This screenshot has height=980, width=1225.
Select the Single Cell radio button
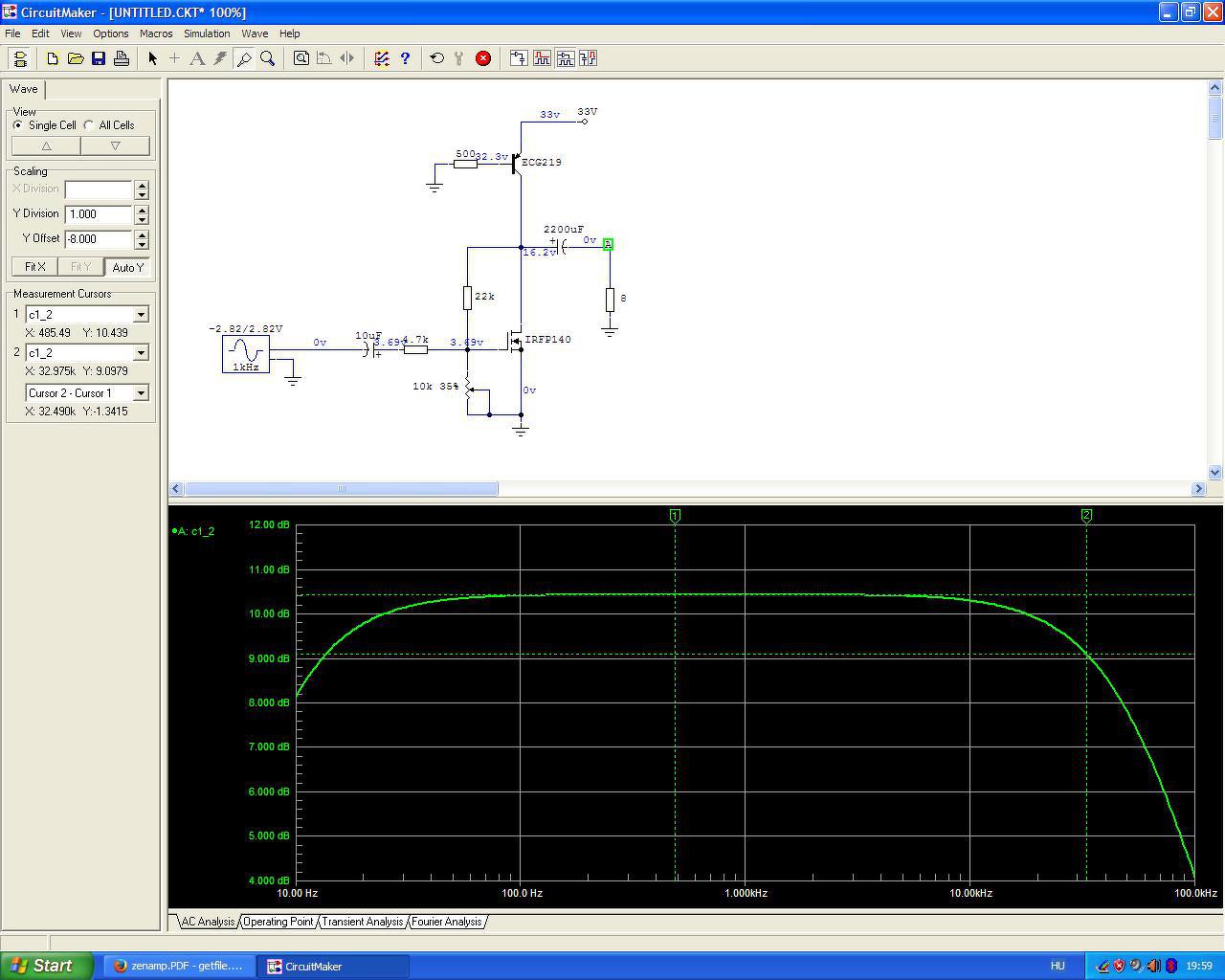point(18,125)
